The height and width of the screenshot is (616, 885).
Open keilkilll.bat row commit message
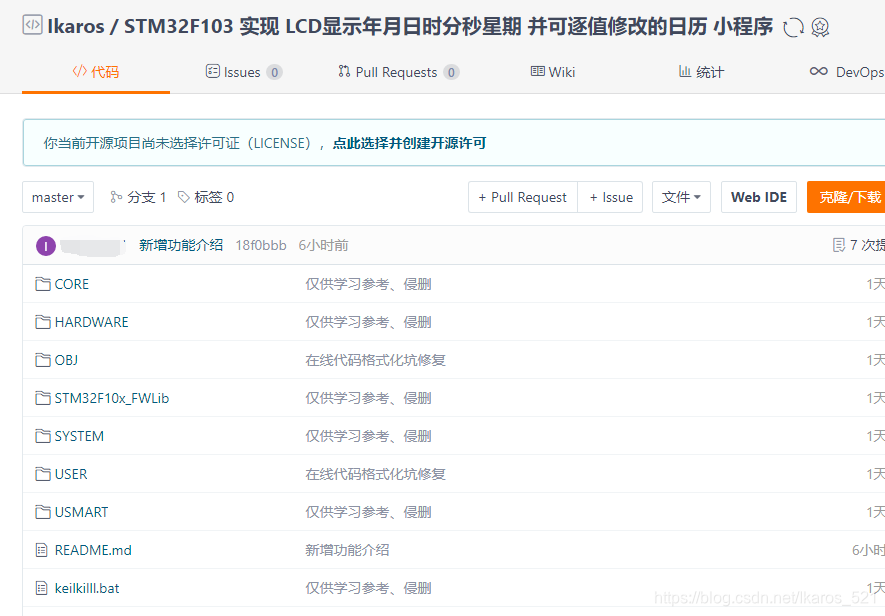(368, 588)
